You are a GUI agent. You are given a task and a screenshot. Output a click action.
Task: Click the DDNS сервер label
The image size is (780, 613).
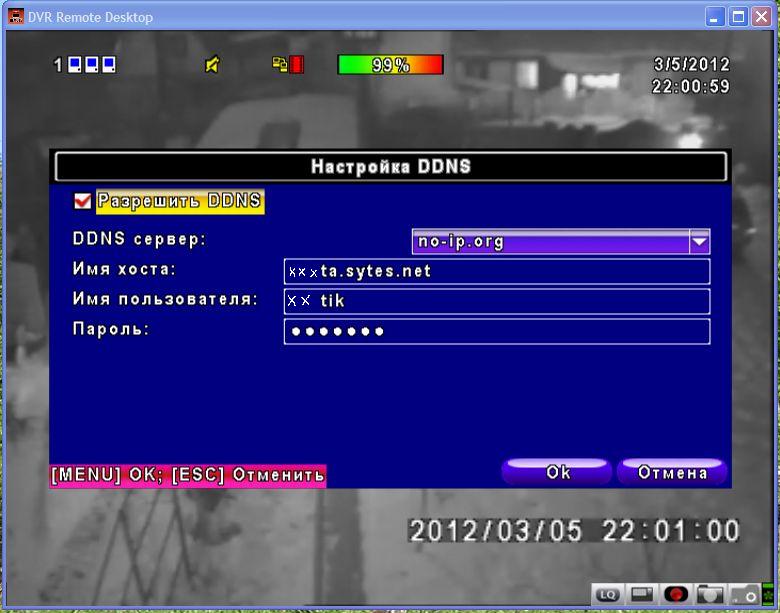[139, 239]
